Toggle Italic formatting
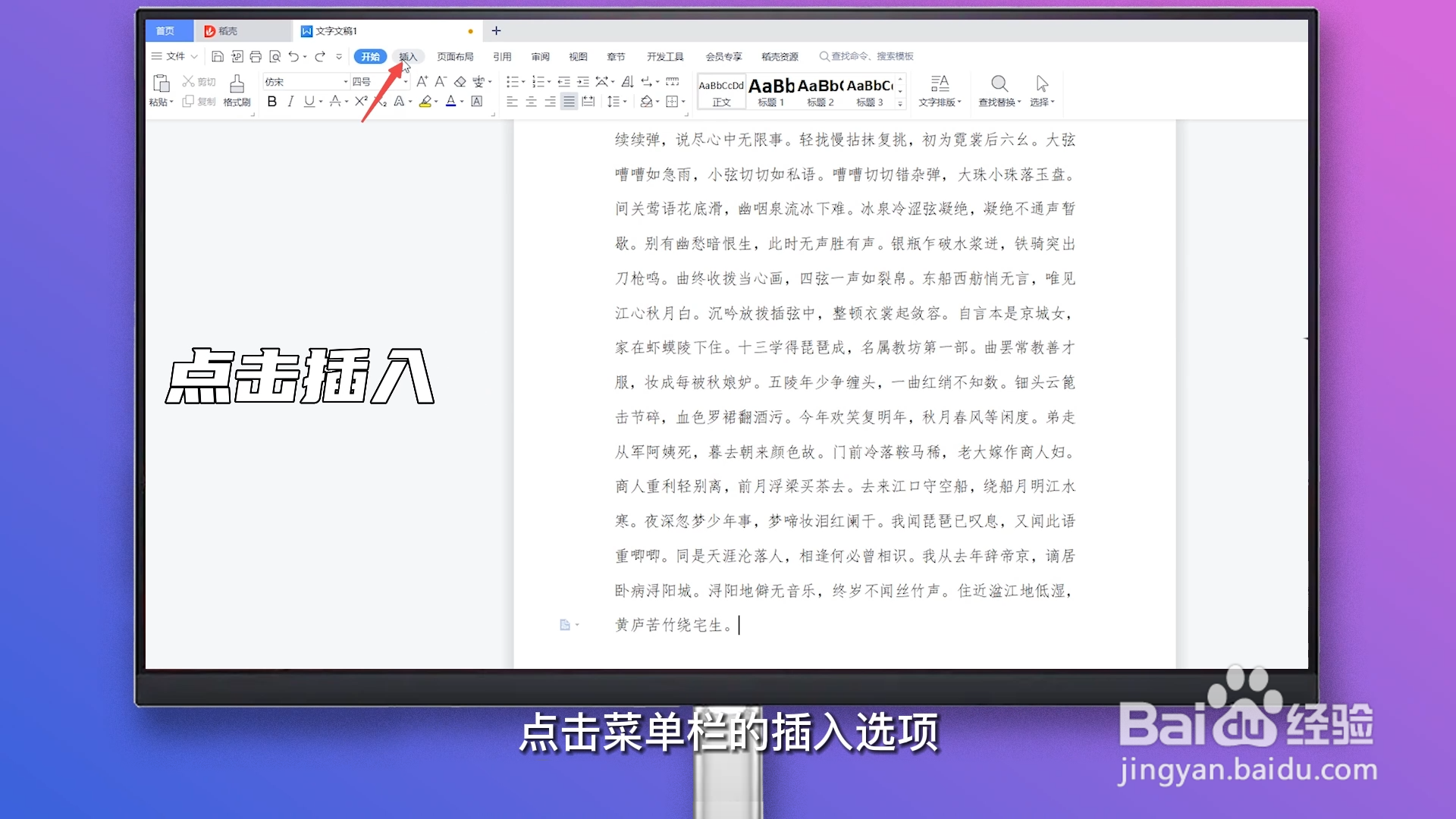 [x=290, y=102]
